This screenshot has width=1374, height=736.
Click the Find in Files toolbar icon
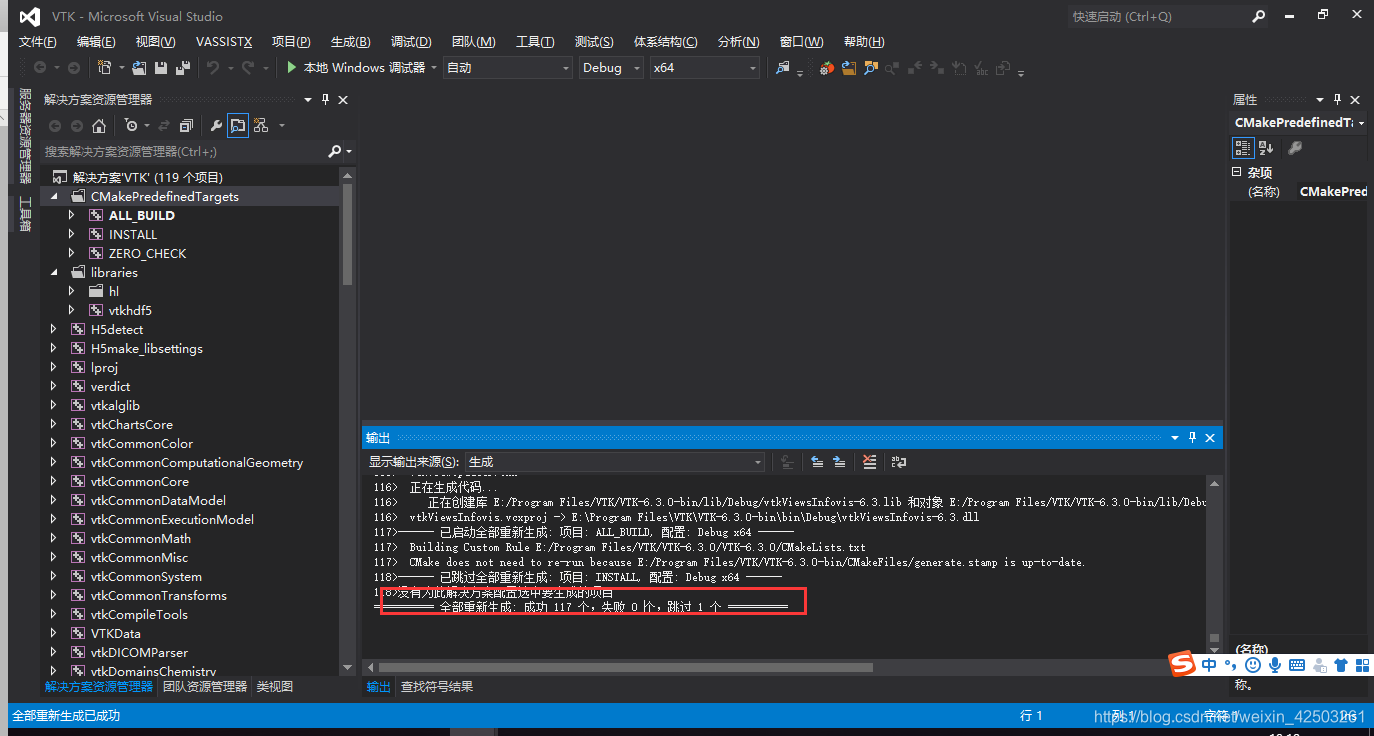(x=783, y=67)
